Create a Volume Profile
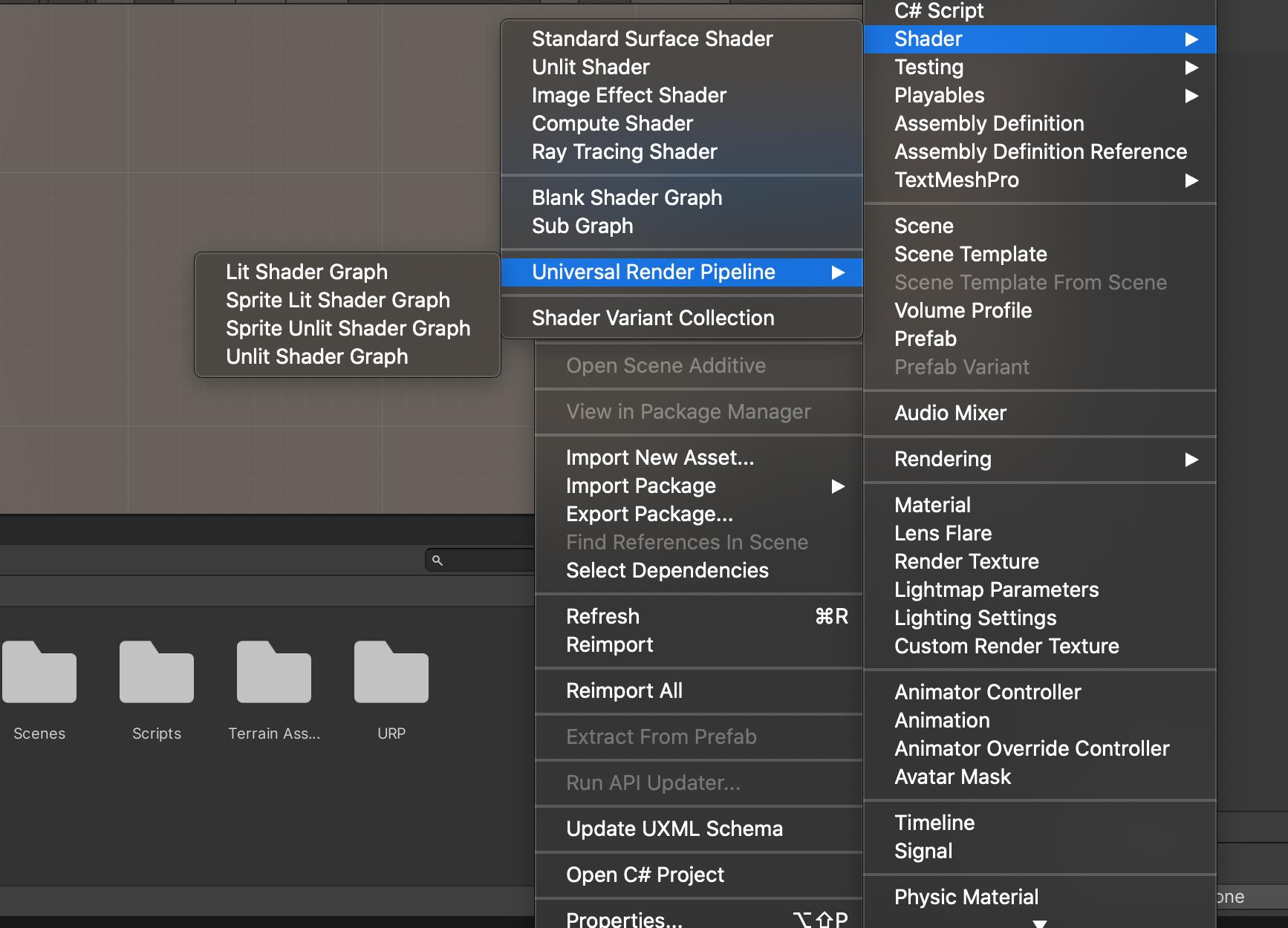The image size is (1288, 928). (1040, 311)
